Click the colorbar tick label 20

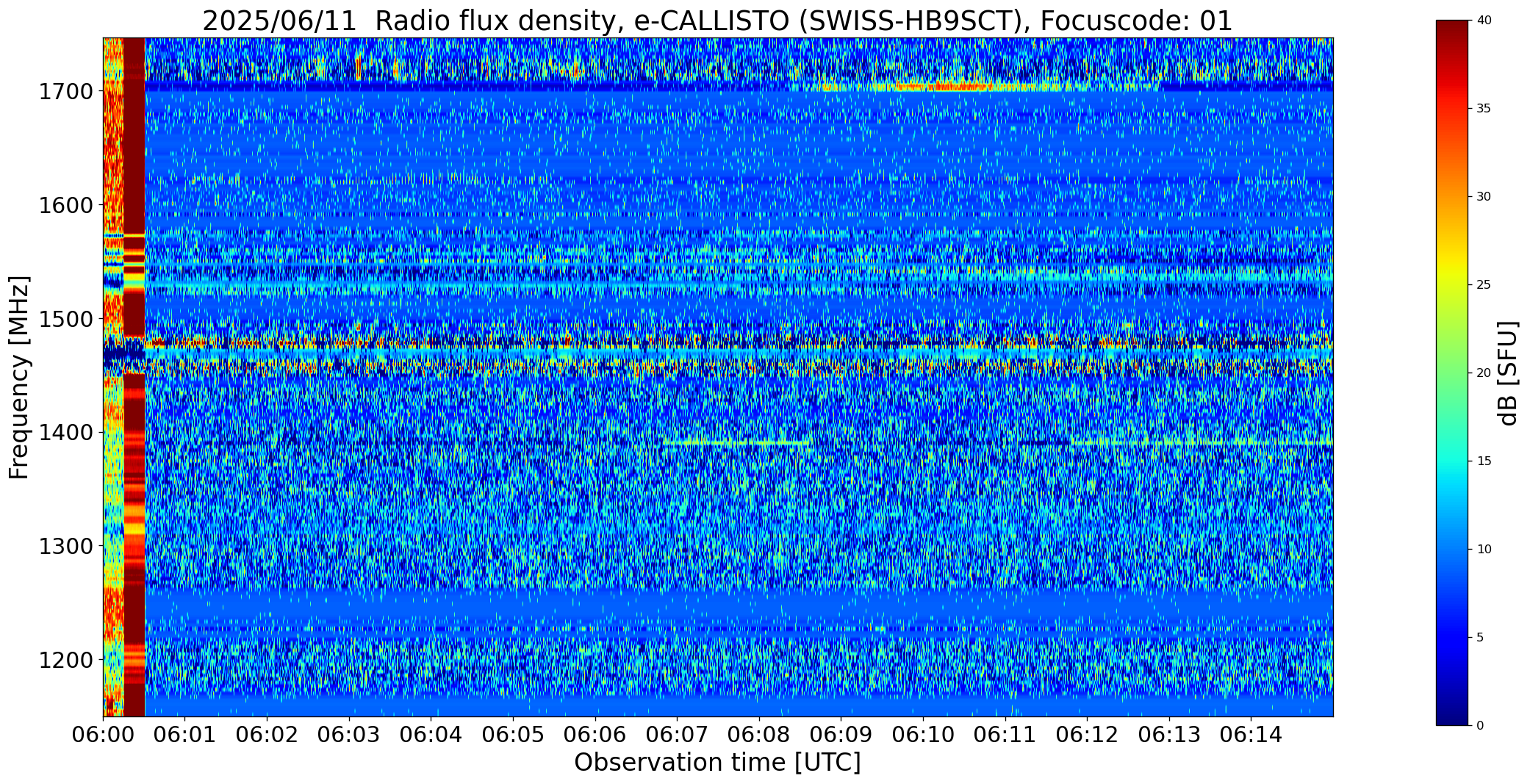[1484, 373]
